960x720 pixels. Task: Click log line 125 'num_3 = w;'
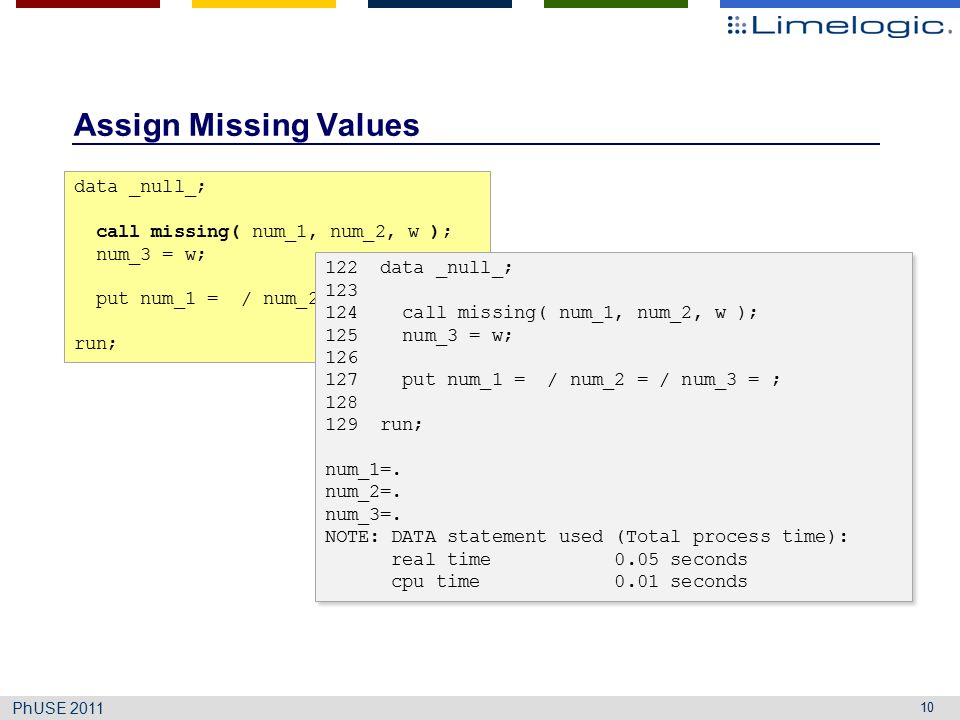(419, 336)
